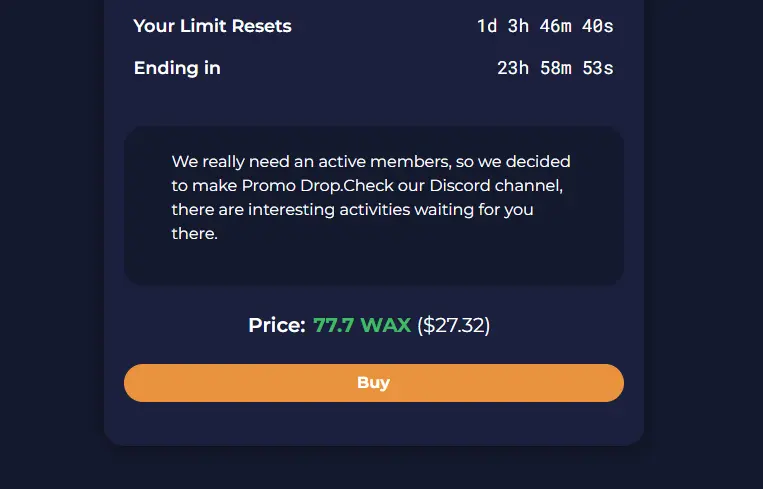Click '53s' in the ending countdown

point(598,68)
